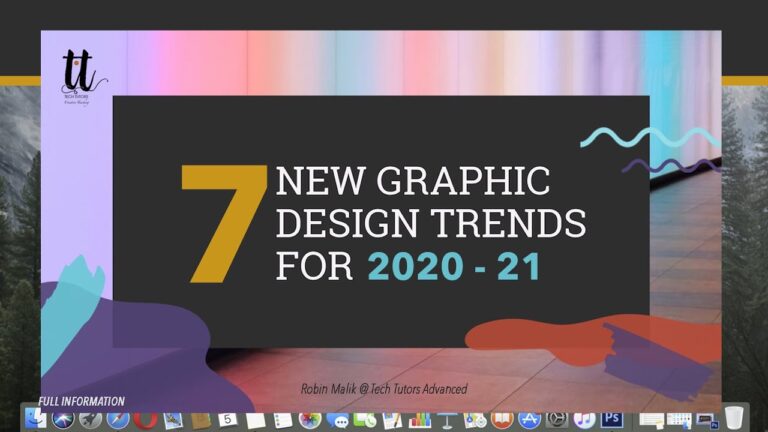The width and height of the screenshot is (768, 432).
Task: Click the large gold number 7
Action: [x=224, y=223]
